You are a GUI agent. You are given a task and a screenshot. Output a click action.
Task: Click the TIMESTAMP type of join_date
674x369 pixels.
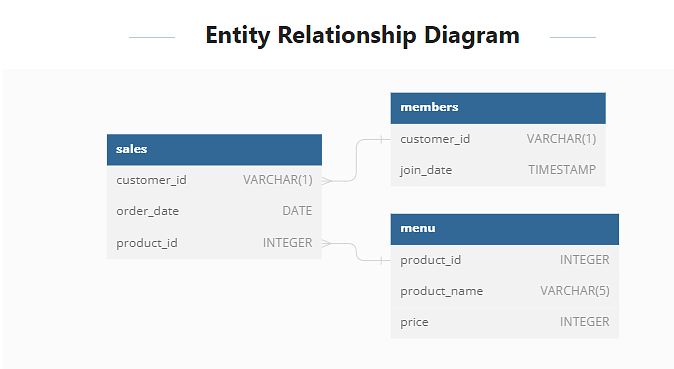click(562, 170)
